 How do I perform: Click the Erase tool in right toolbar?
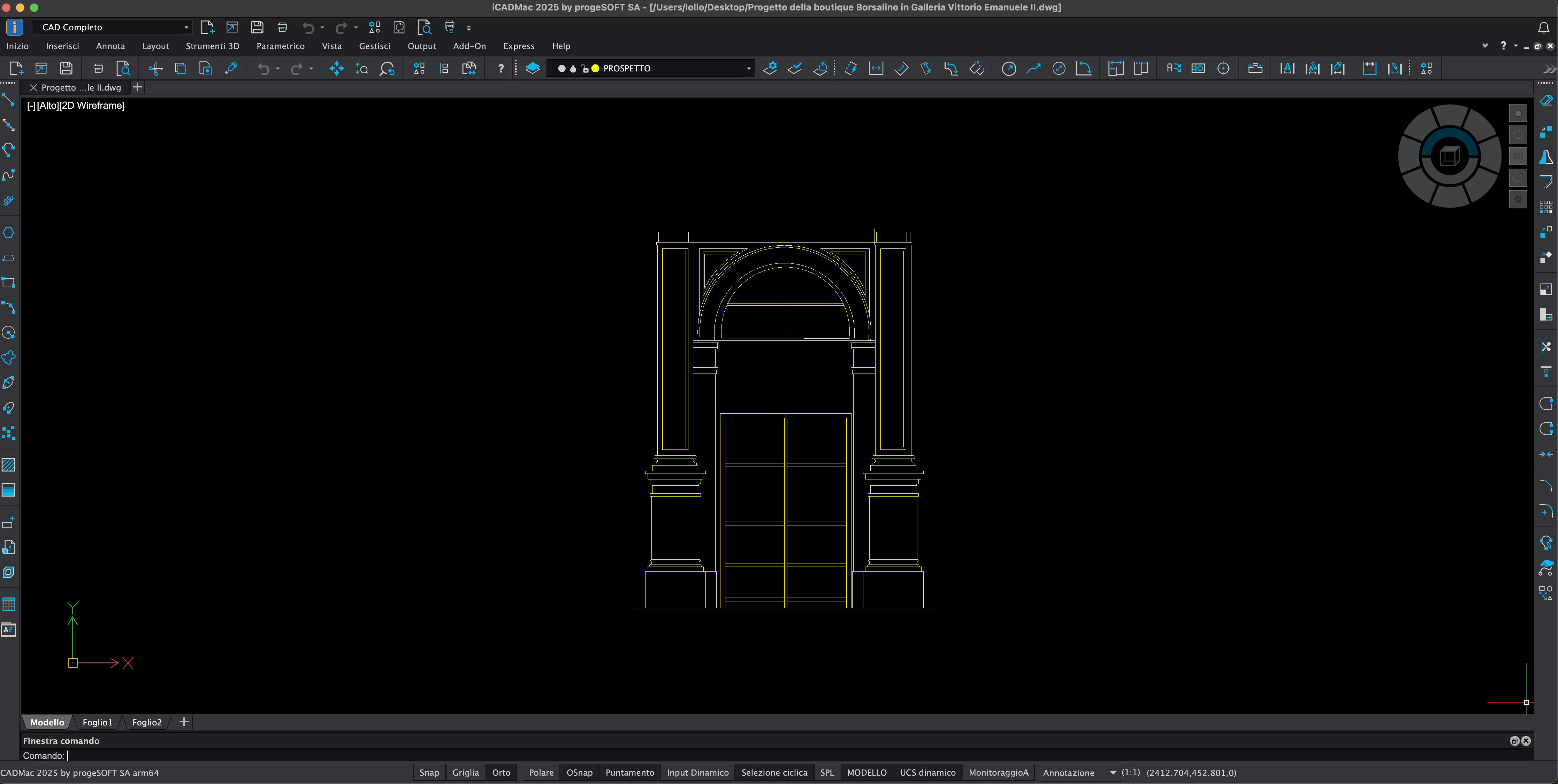click(1546, 100)
